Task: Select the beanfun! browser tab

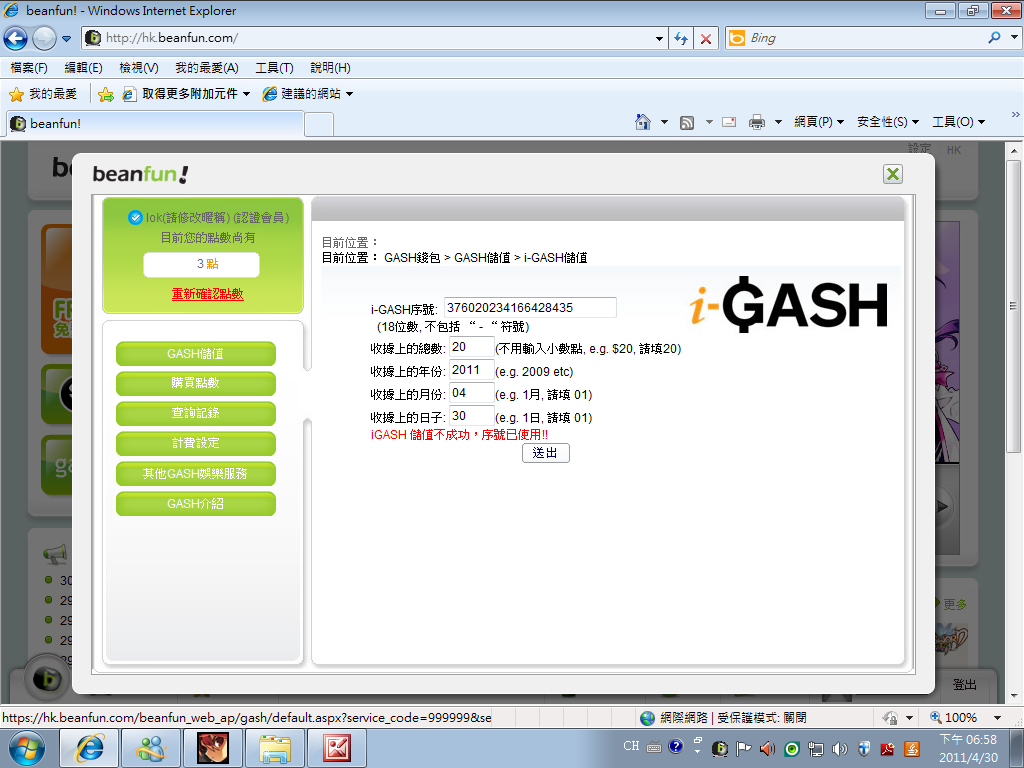Action: (154, 124)
